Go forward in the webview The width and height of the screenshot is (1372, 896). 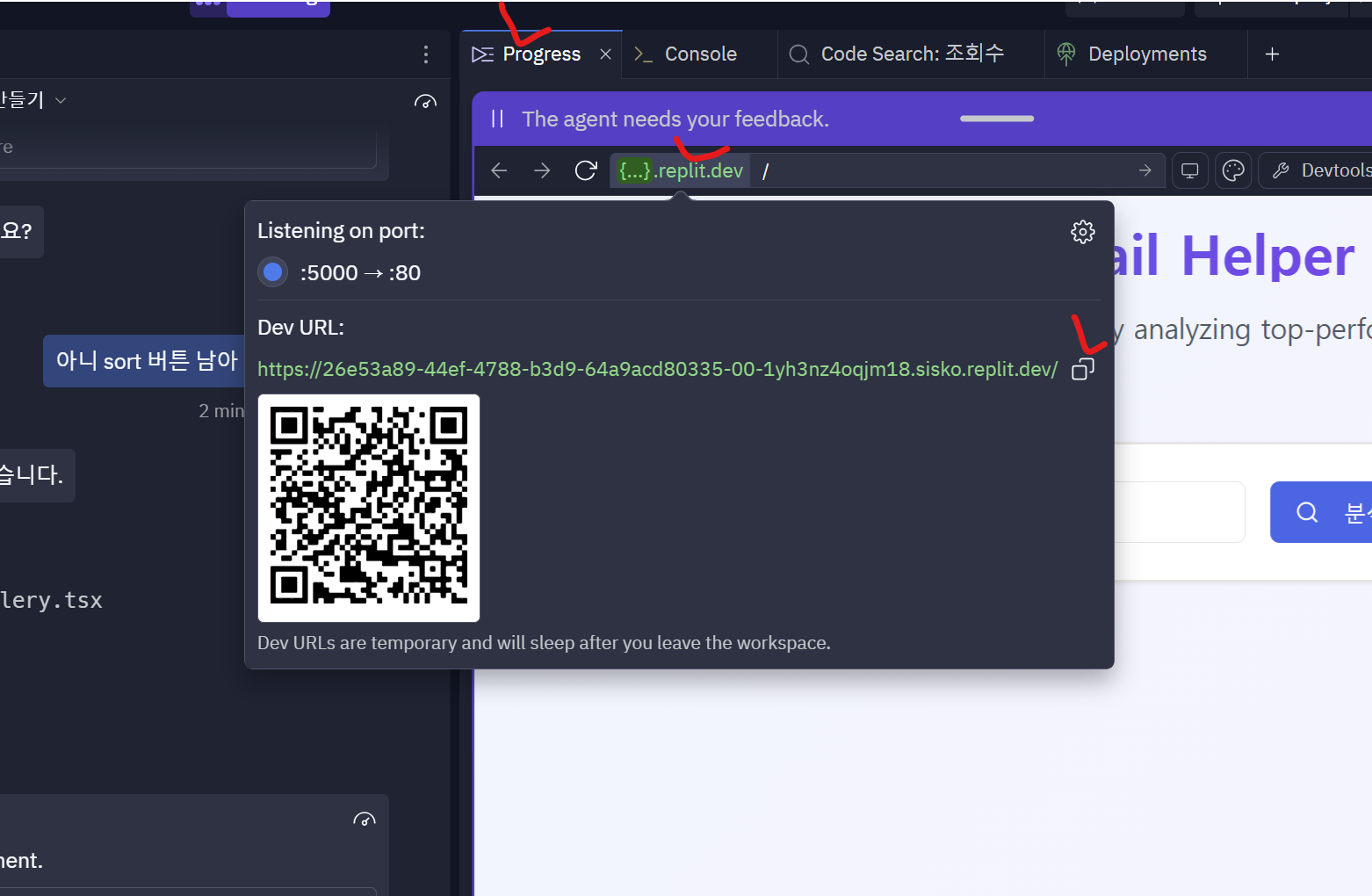point(542,170)
